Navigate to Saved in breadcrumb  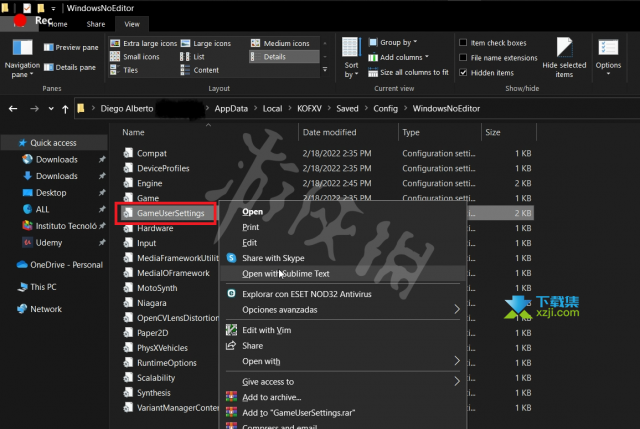[347, 109]
